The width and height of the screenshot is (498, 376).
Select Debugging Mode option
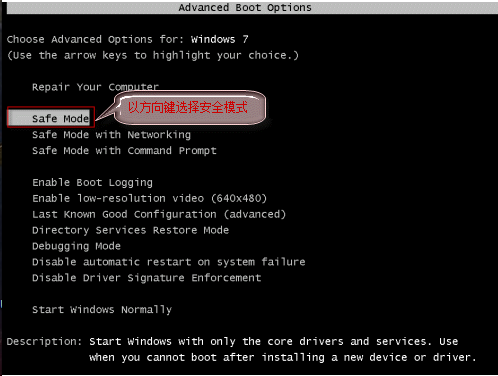pyautogui.click(x=76, y=246)
